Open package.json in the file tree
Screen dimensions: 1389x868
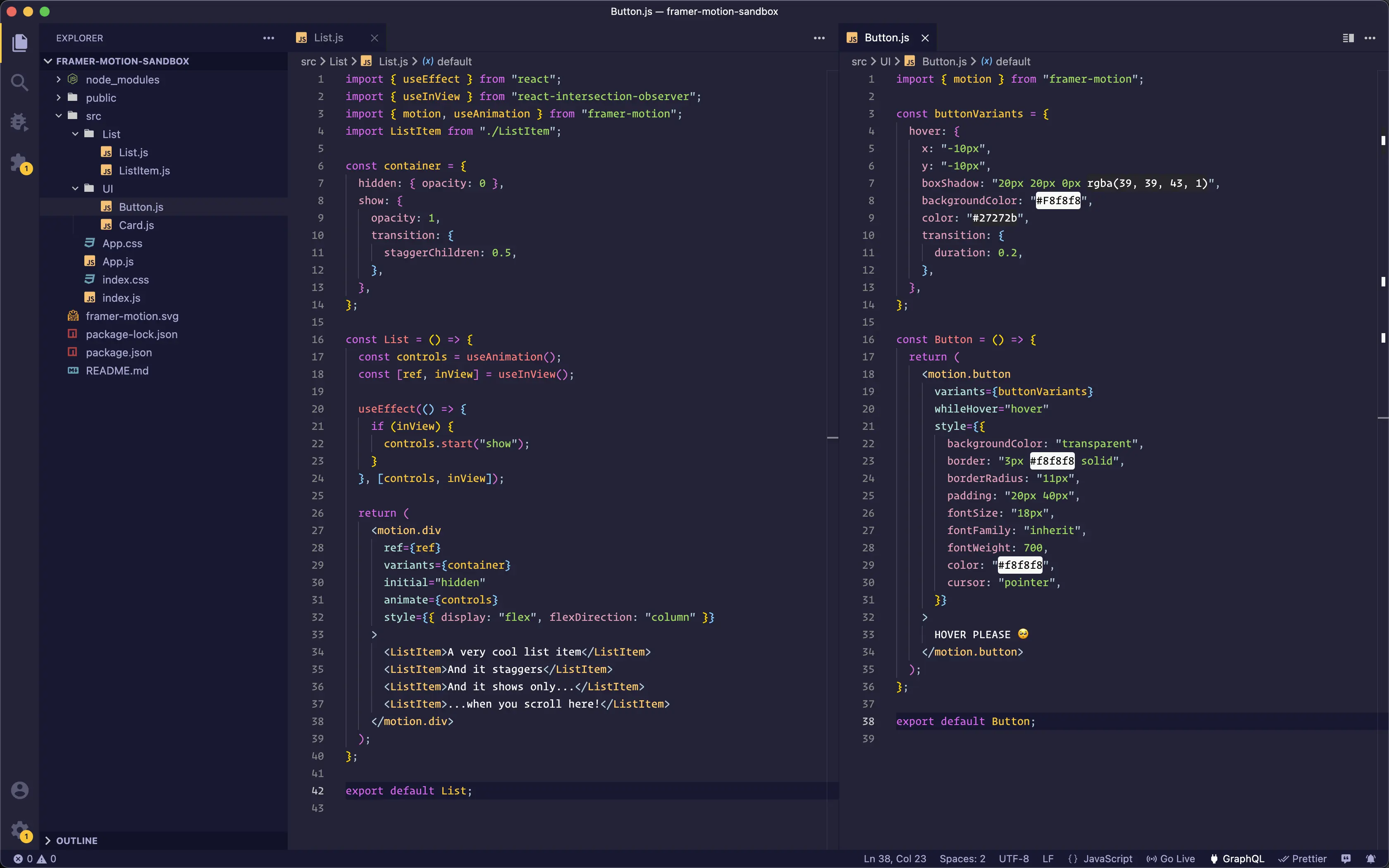click(x=164, y=353)
